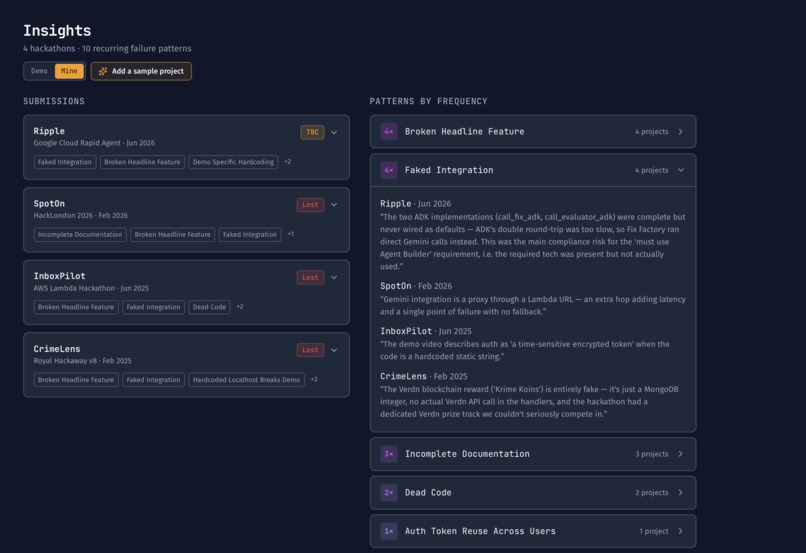Click 'HackLondon 2026 · Feb 2026' subtitle
Screen dimensions: 806x553
[81, 215]
